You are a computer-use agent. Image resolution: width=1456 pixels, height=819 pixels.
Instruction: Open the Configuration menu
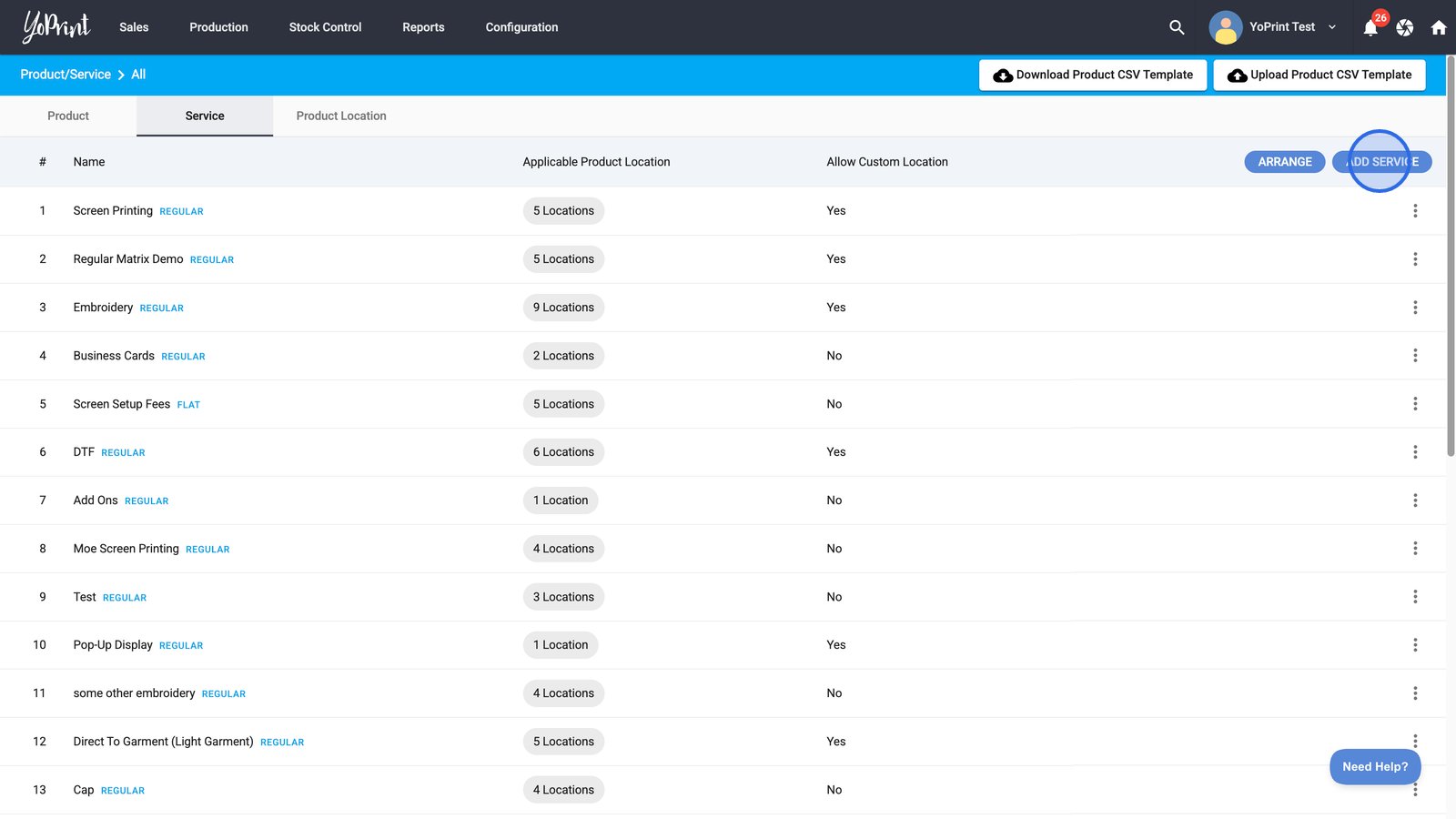coord(521,27)
